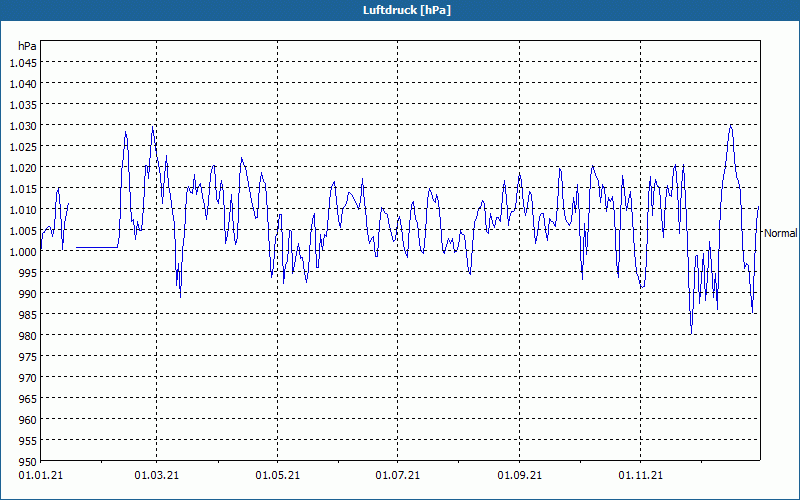Select the 1.015 y-axis label
The height and width of the screenshot is (500, 800).
[x=23, y=189]
